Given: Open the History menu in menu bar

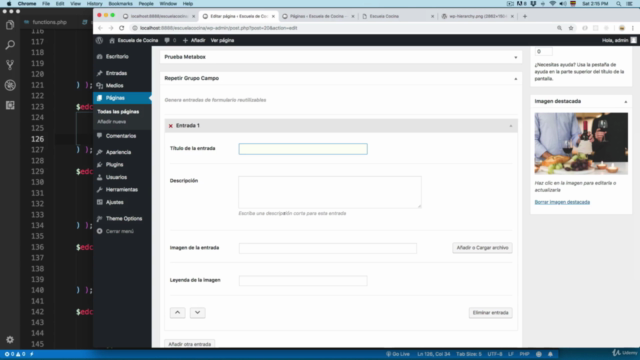Looking at the screenshot, I should tap(94, 4).
